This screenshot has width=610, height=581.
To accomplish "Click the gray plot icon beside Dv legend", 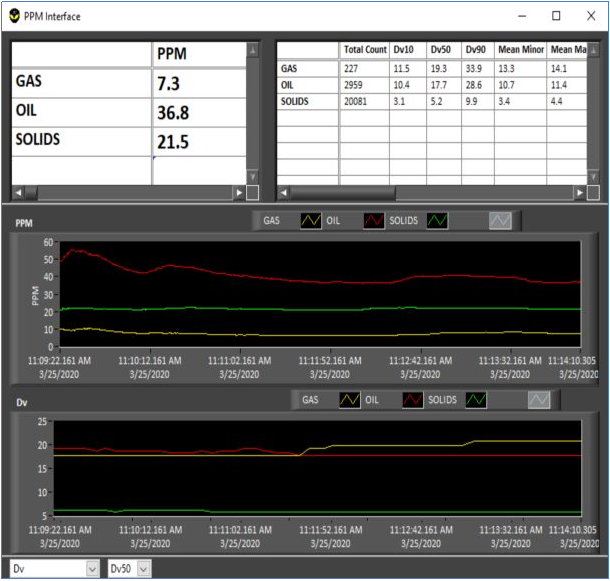I will click(x=539, y=400).
